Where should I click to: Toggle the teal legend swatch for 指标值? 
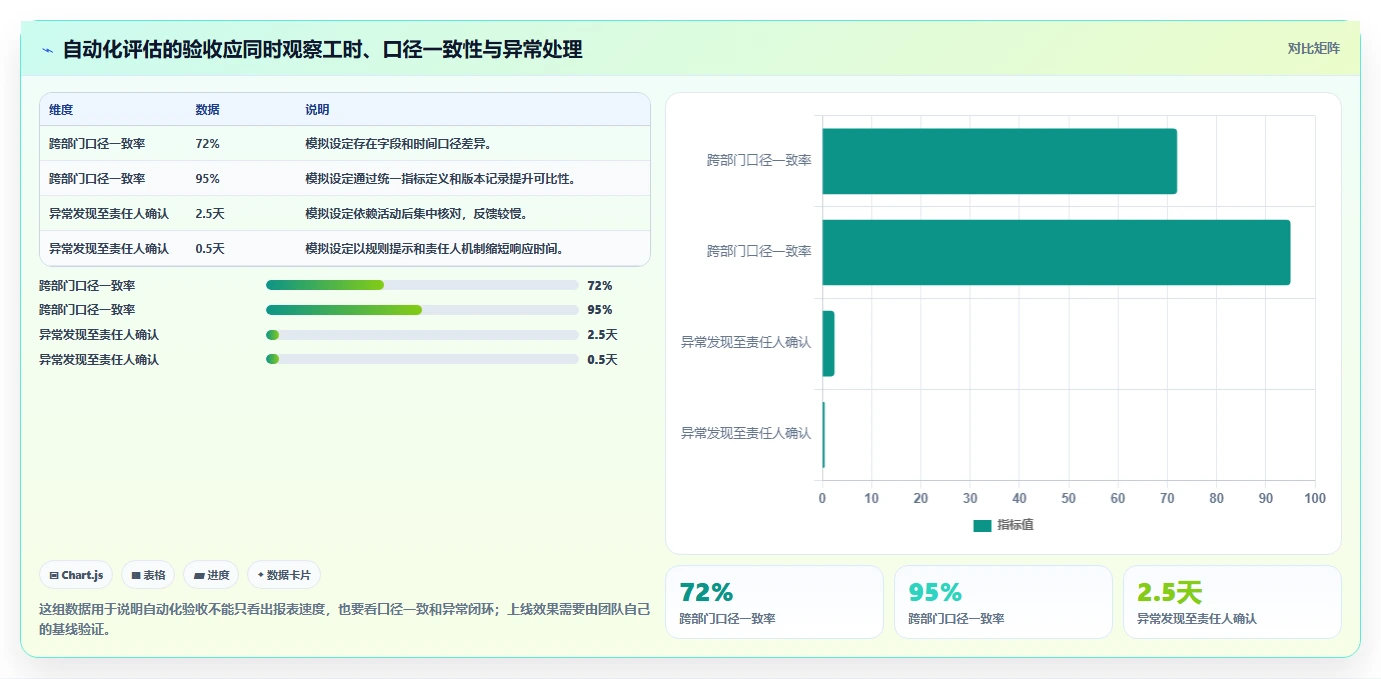pyautogui.click(x=982, y=525)
